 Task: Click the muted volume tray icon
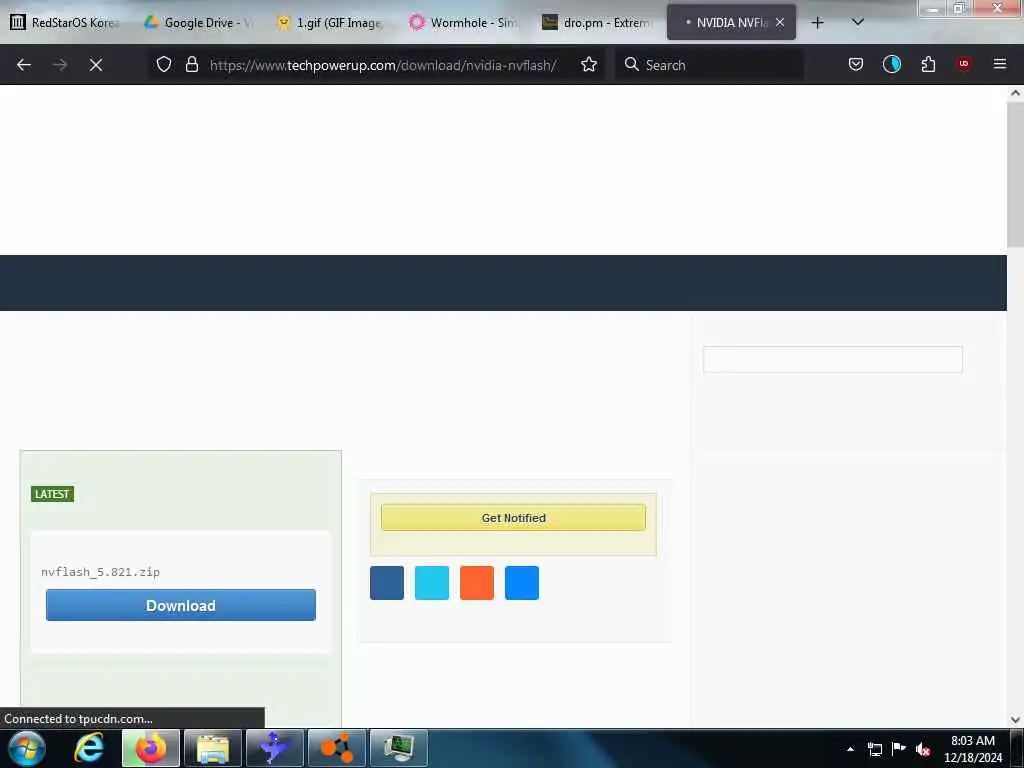pos(923,749)
